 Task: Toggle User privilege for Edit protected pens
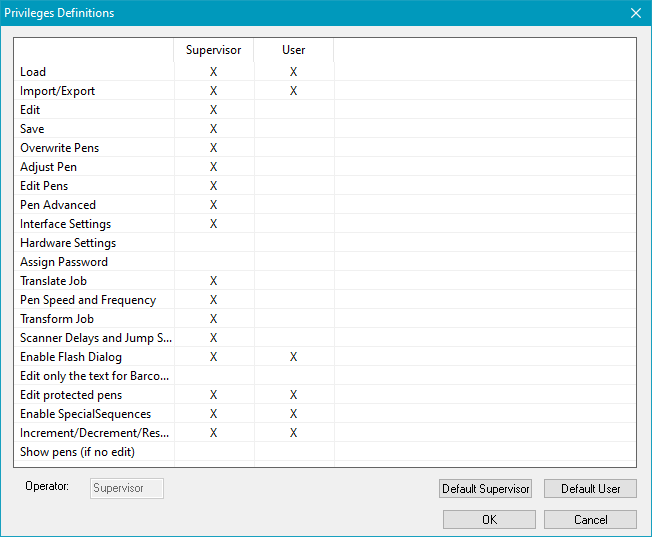pos(294,395)
